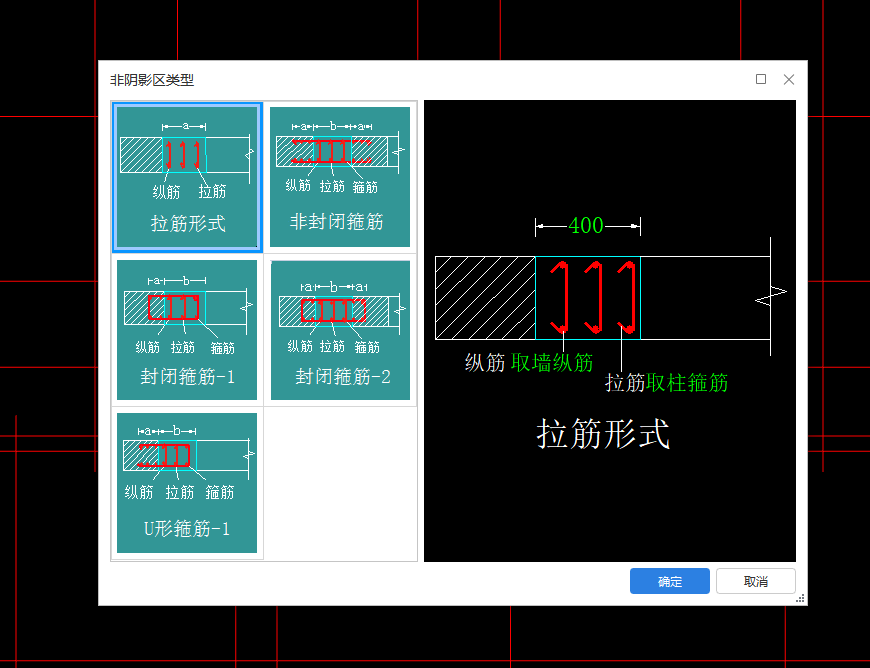870x668 pixels.
Task: Close the 非阴影区类型 dialog
Action: click(x=789, y=79)
